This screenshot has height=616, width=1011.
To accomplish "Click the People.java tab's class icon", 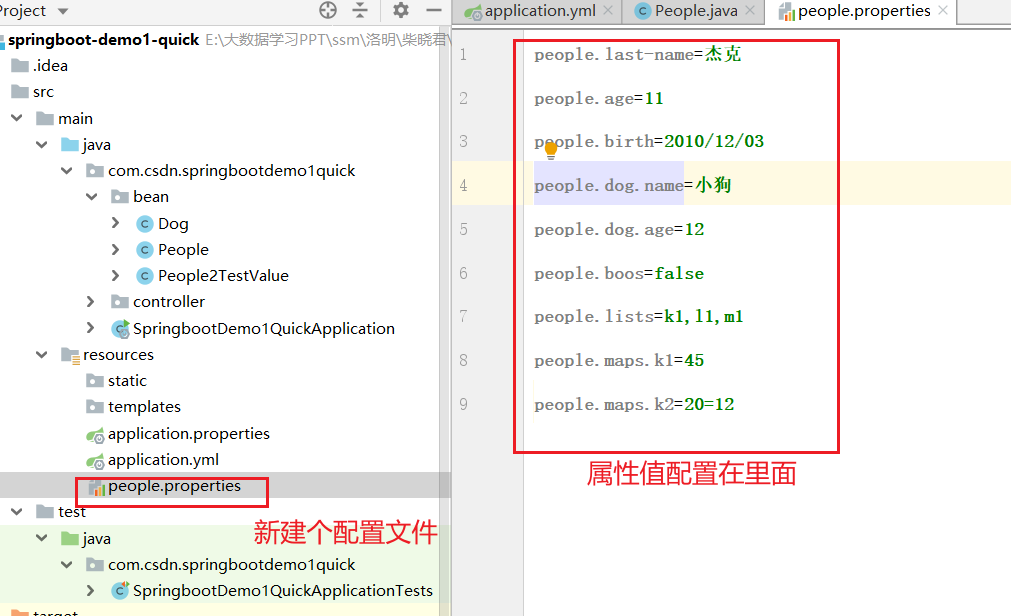I will click(642, 11).
